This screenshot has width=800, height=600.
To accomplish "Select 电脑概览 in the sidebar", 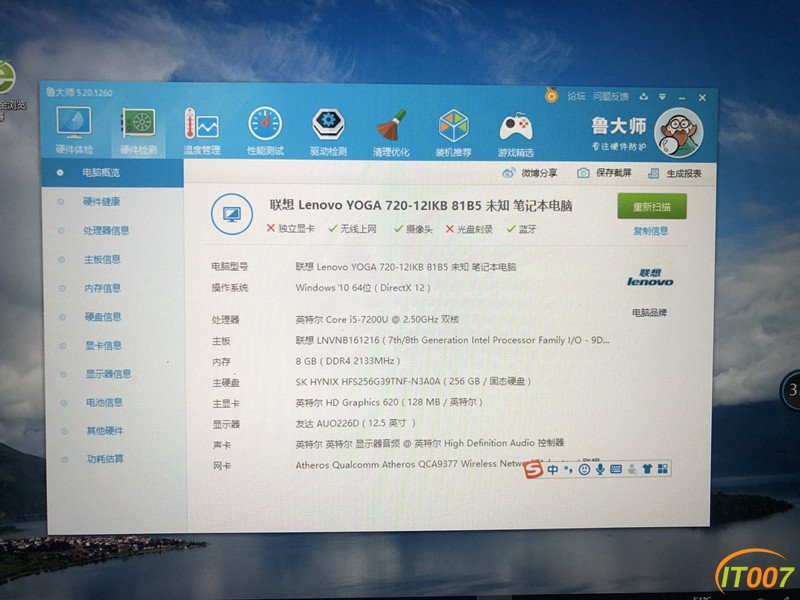I will [112, 173].
